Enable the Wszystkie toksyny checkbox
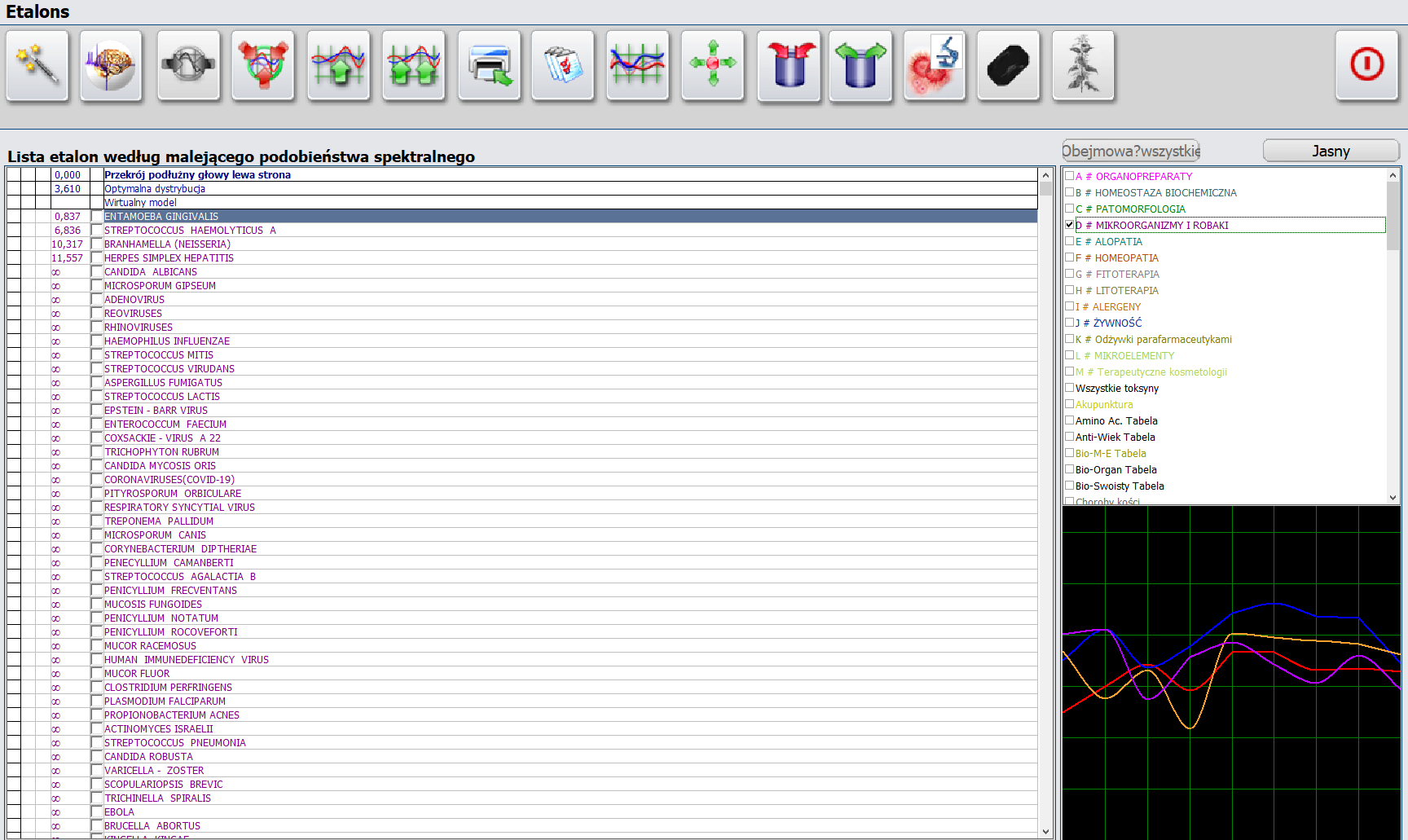Screen dimensions: 1408x840 click(1070, 388)
